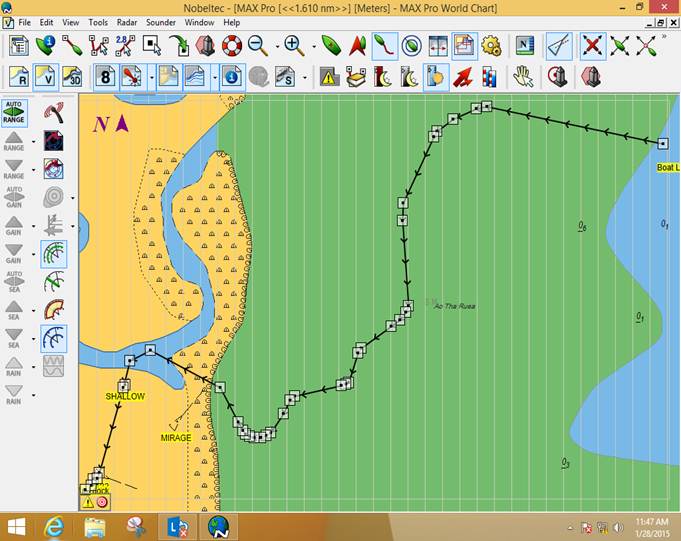Click the SHALLOW label on the chart
This screenshot has width=681, height=541.
(125, 397)
